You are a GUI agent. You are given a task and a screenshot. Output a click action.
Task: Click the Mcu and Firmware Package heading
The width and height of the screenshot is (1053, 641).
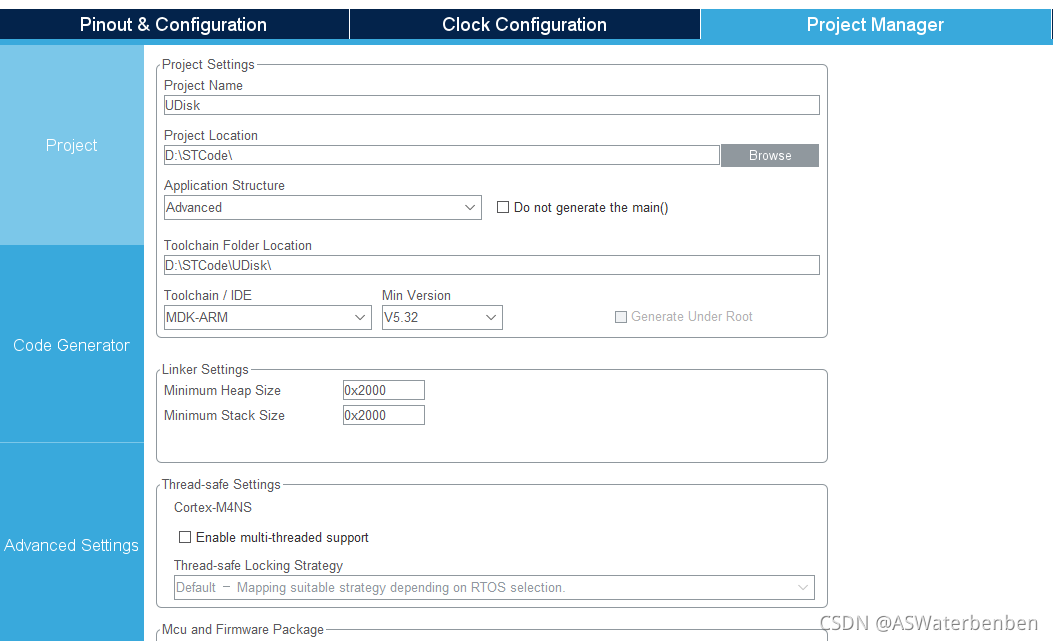tap(242, 630)
